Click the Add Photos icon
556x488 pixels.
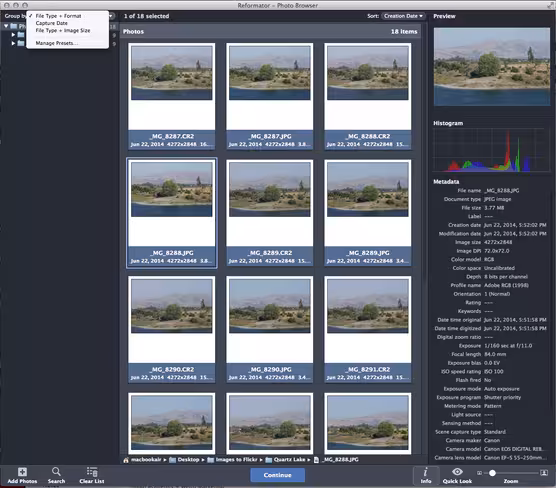coord(22,472)
